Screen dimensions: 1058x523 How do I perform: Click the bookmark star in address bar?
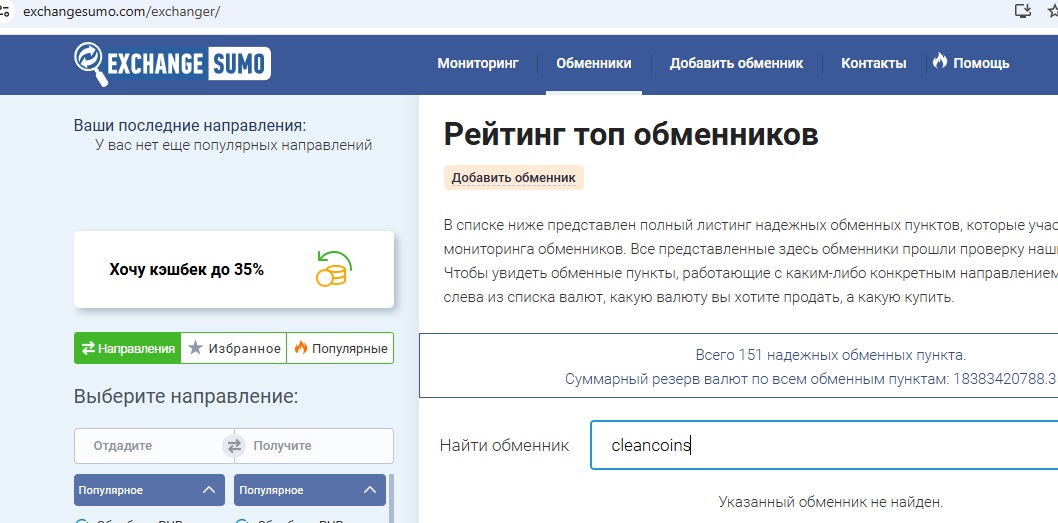[1052, 11]
